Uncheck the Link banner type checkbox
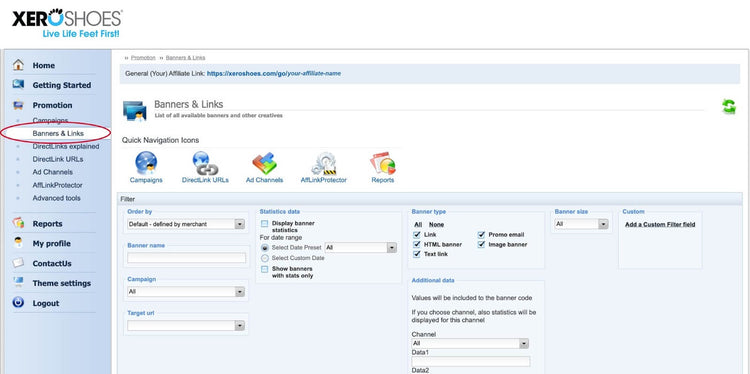This screenshot has width=750, height=374. (417, 235)
